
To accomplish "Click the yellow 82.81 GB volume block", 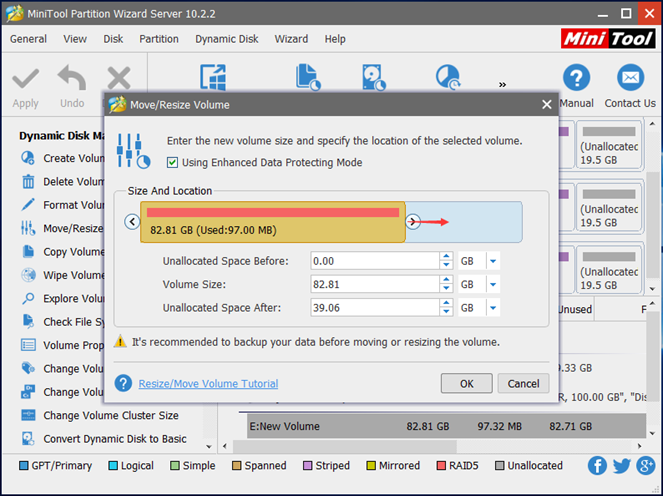I will tap(273, 222).
